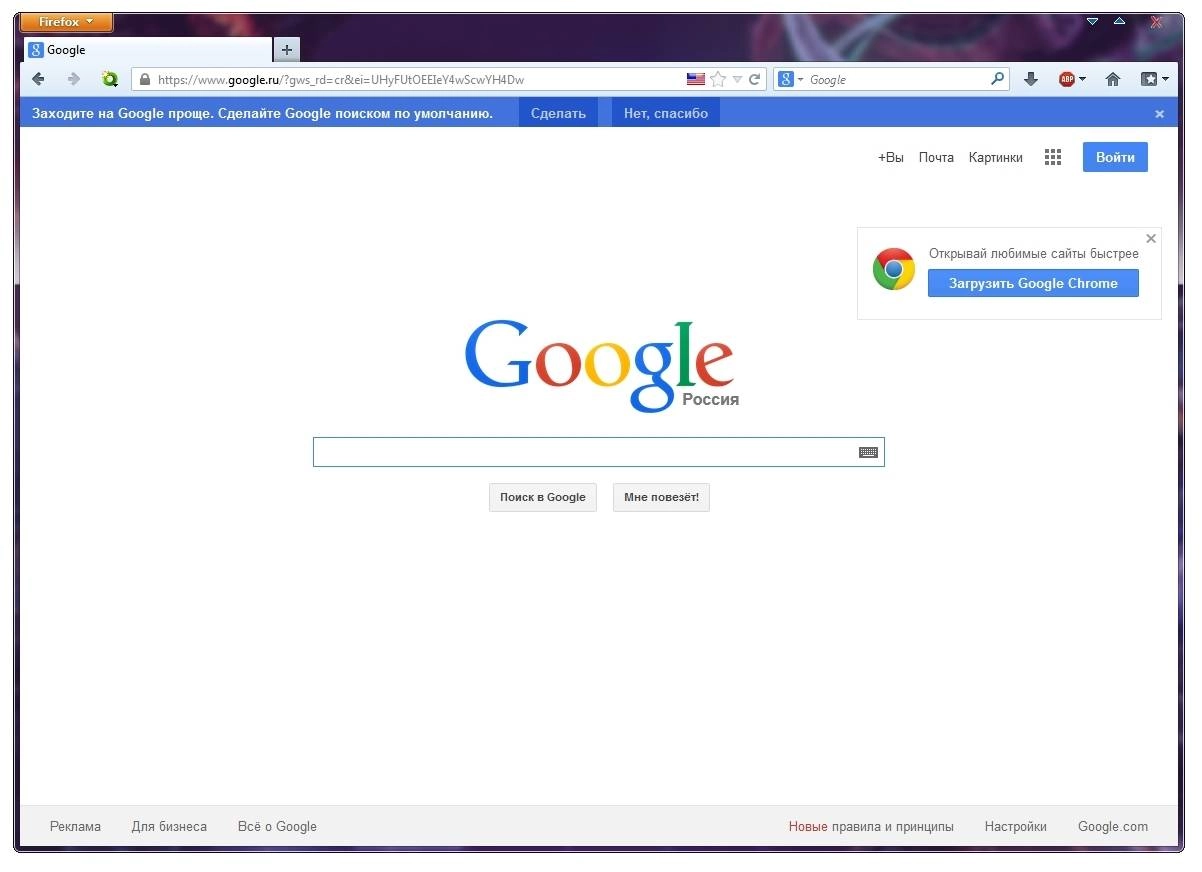Click the Chrome logo in promo
Image resolution: width=1202 pixels, height=872 pixels.
[894, 269]
